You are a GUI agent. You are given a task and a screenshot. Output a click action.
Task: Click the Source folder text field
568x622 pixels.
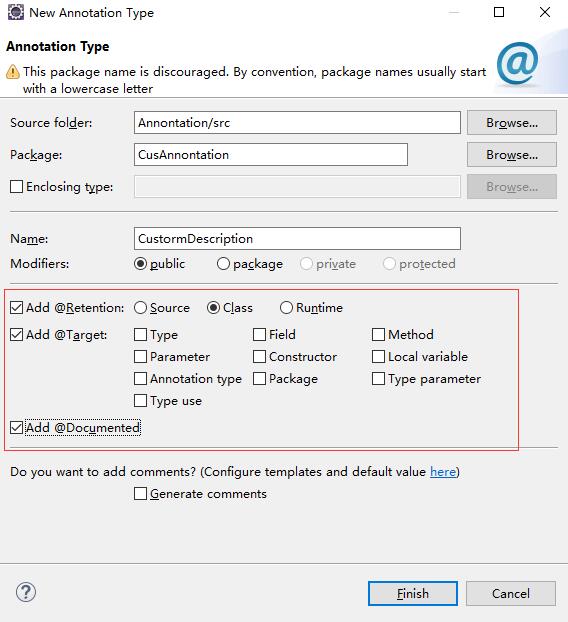[297, 123]
